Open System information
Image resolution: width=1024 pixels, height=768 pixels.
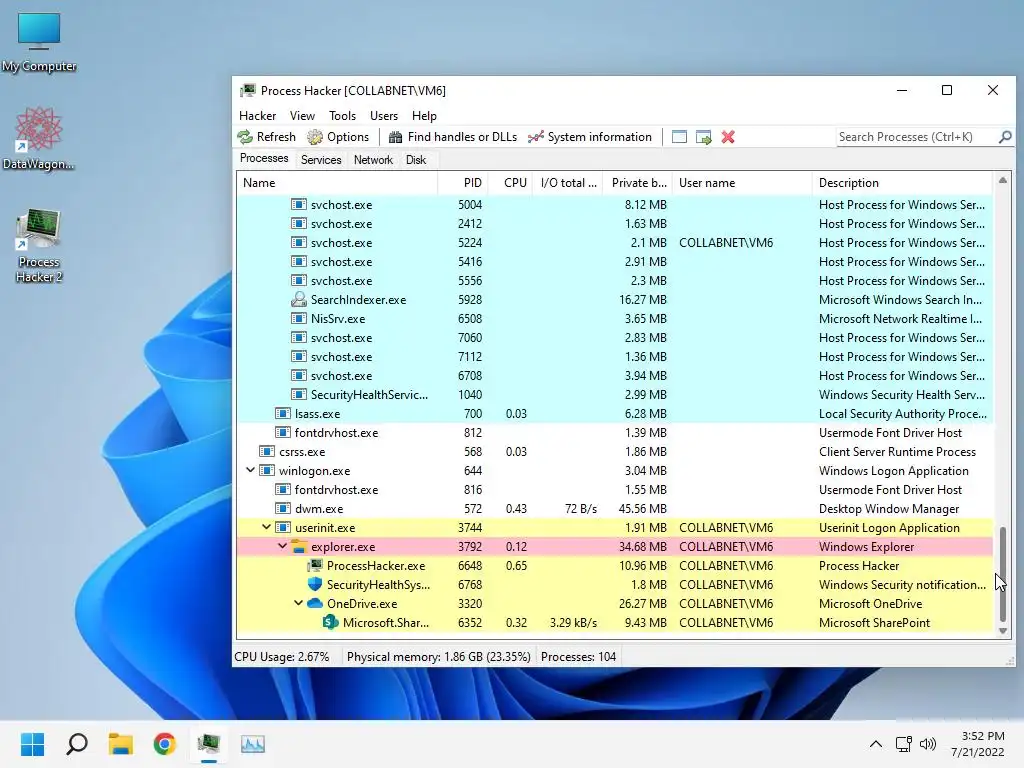pos(590,137)
